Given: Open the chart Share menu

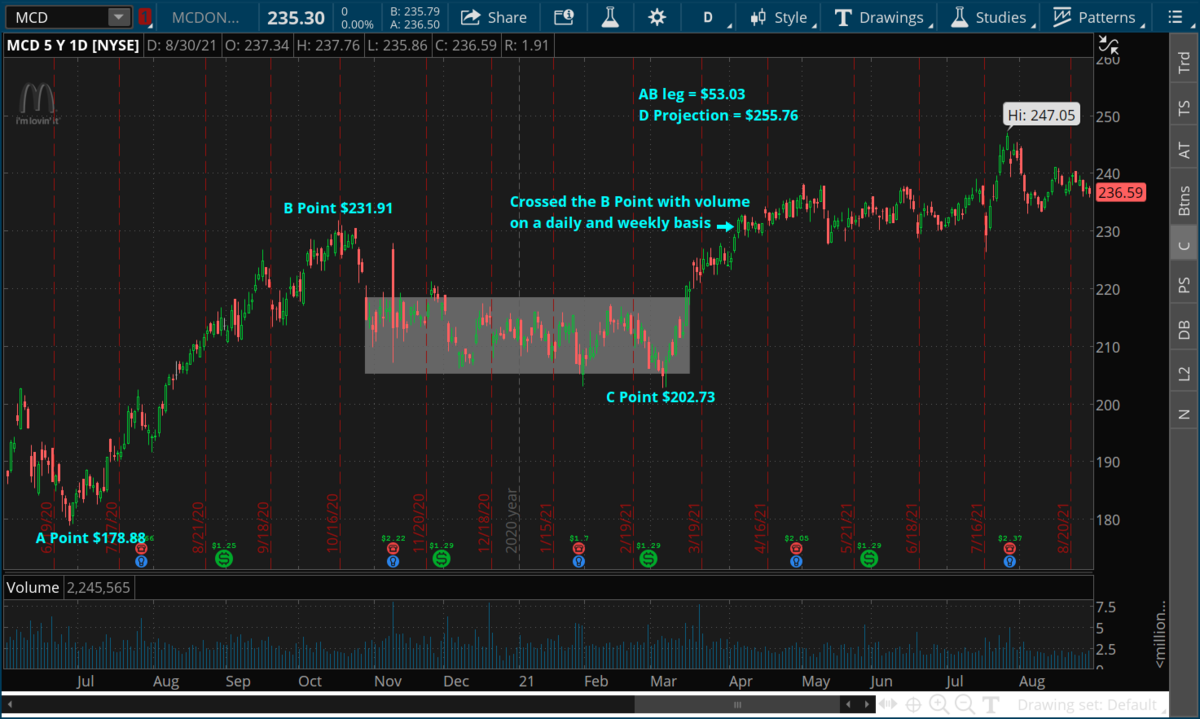Looking at the screenshot, I should [x=494, y=17].
